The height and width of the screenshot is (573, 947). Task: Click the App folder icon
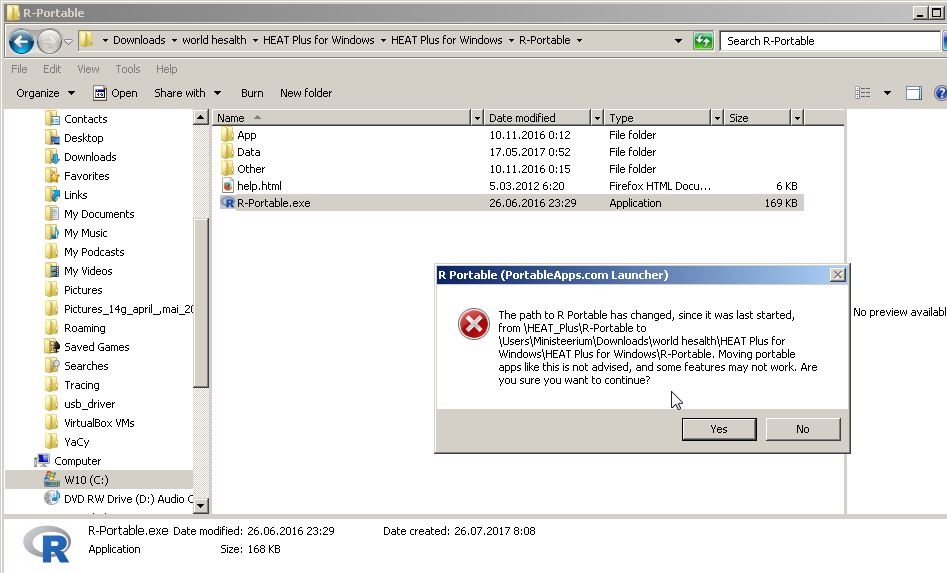tap(227, 134)
